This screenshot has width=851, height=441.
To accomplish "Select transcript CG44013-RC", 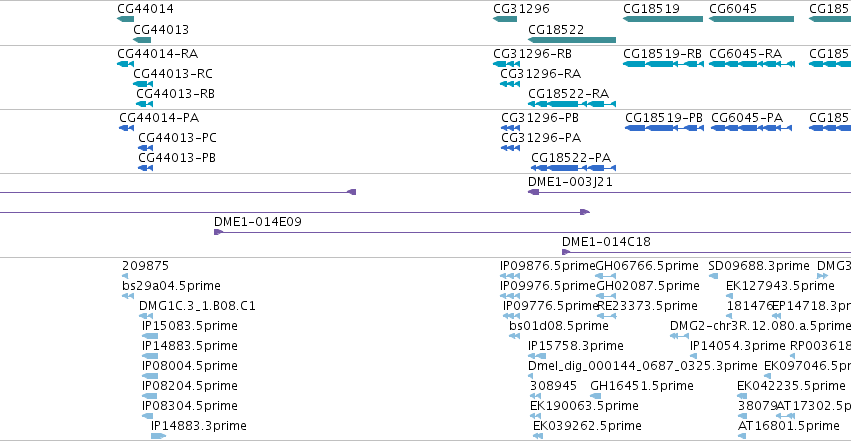I will pos(143,84).
